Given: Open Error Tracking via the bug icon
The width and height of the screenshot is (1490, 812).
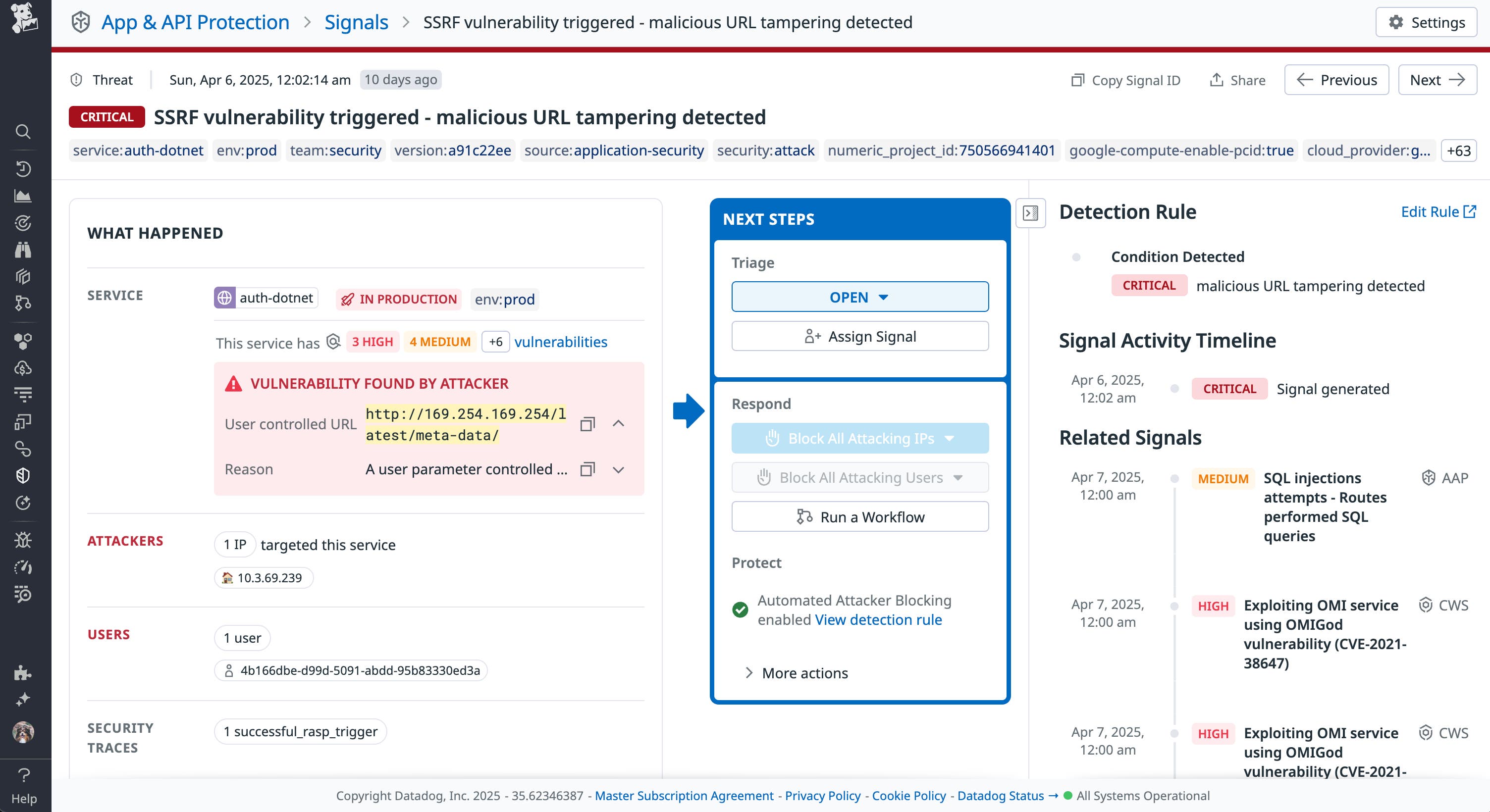Looking at the screenshot, I should pyautogui.click(x=23, y=540).
